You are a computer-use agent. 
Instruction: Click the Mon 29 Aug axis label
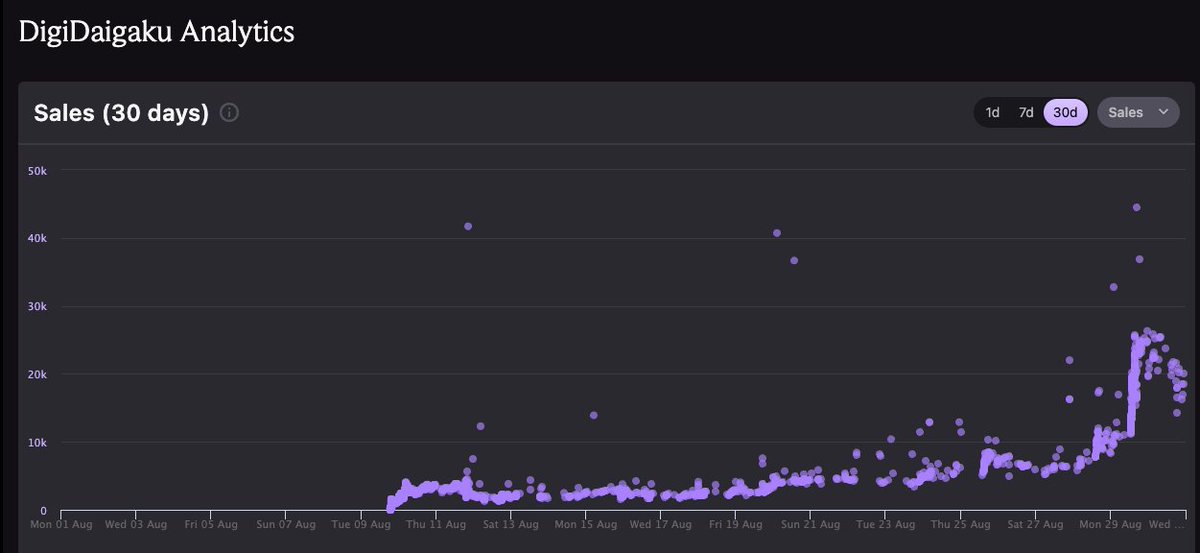pyautogui.click(x=1110, y=523)
